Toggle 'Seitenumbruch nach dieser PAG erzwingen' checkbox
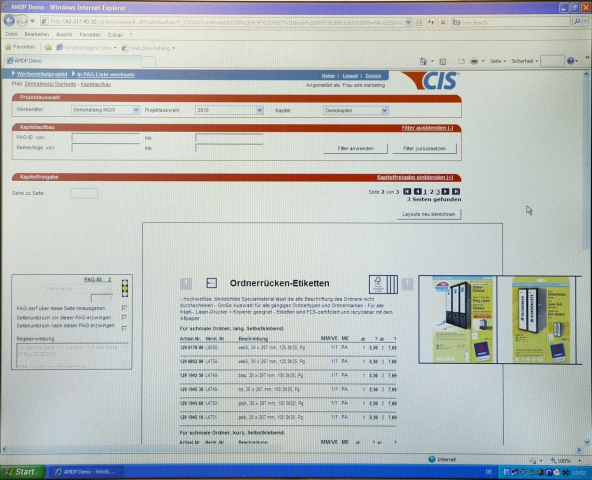Viewport: 592px width, 480px height. 124,328
